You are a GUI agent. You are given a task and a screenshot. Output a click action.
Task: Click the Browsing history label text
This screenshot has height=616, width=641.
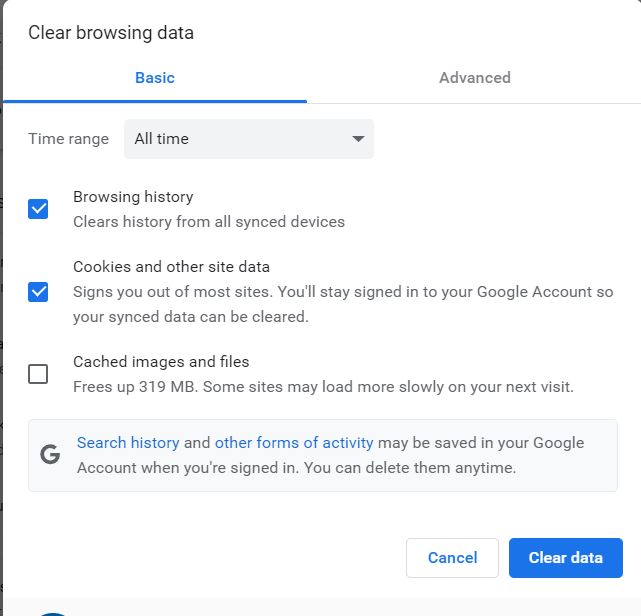tap(133, 197)
